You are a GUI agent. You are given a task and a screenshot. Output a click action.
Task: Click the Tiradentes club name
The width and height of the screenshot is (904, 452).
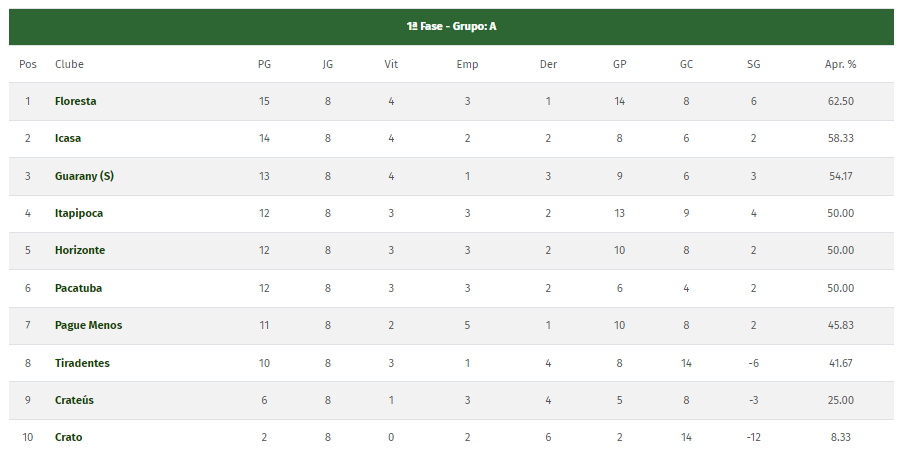point(82,363)
